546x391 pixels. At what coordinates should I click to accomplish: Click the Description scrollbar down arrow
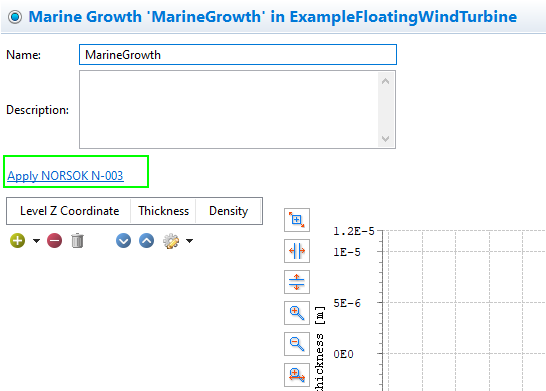(x=385, y=139)
